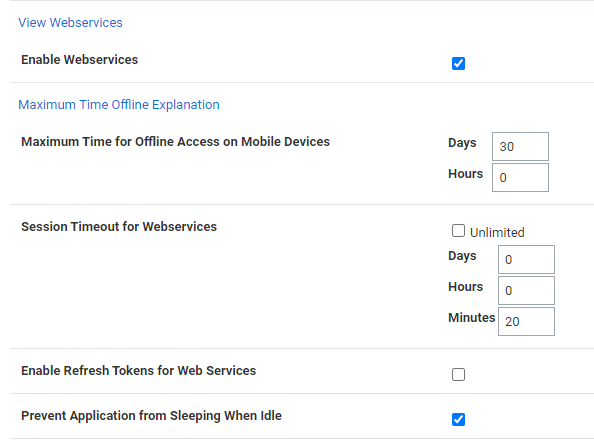Open the View Webservices link
The image size is (594, 445).
[x=70, y=23]
